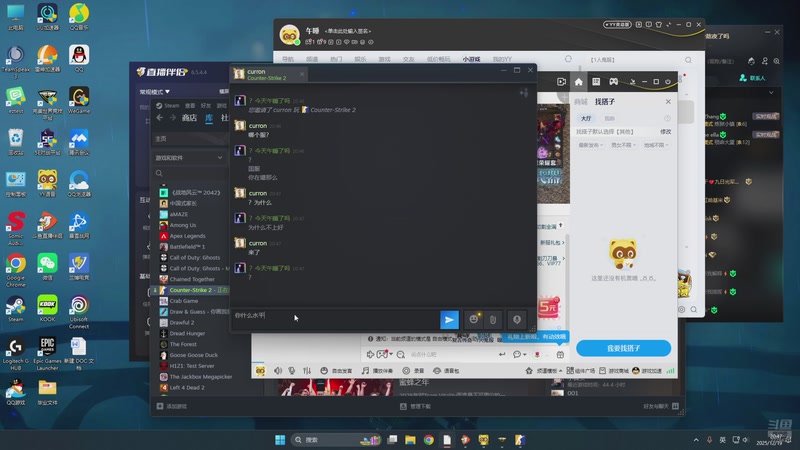Open emoticon picker in Steam chat
This screenshot has width=800, height=450.
[473, 319]
